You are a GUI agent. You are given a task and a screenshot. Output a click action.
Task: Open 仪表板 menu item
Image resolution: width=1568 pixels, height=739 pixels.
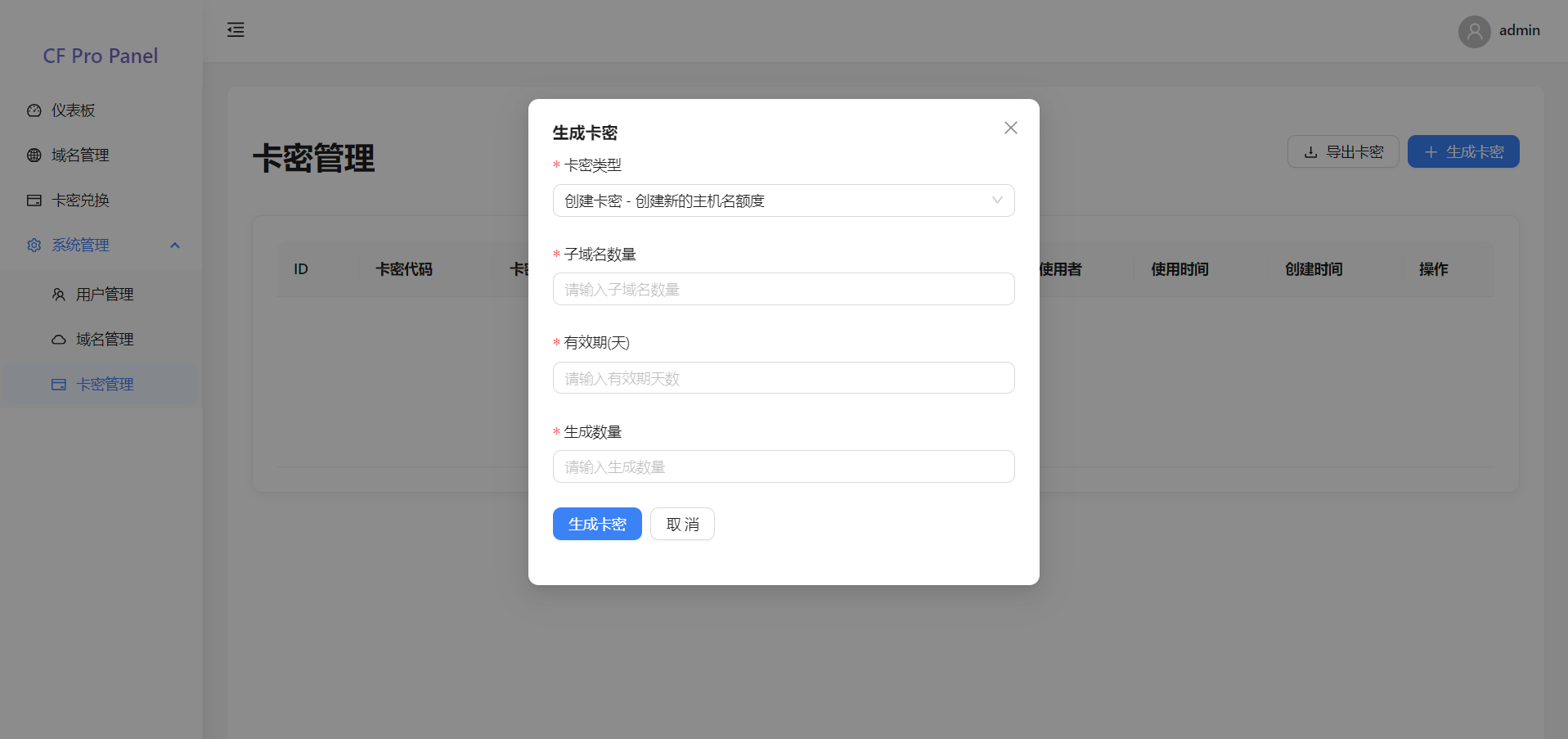[x=74, y=110]
